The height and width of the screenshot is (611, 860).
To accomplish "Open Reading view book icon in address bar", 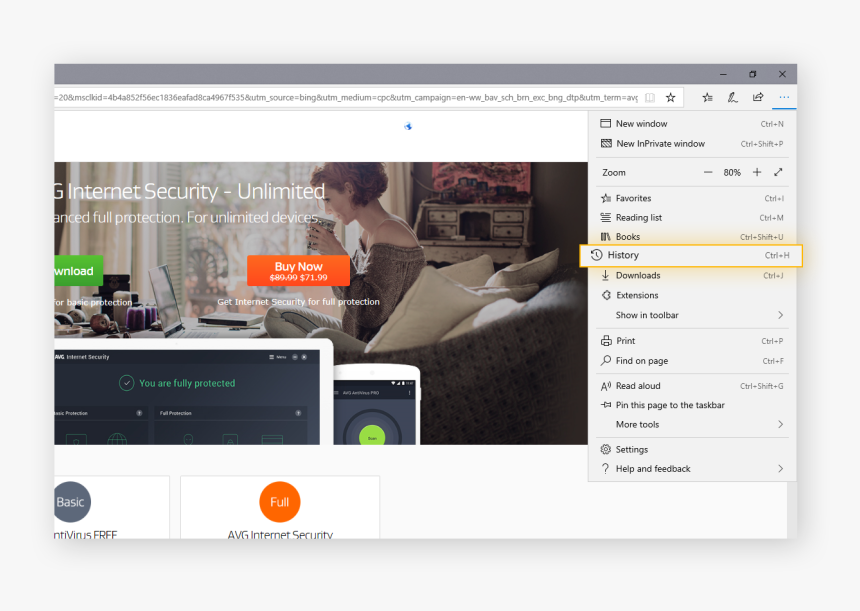I will (650, 98).
